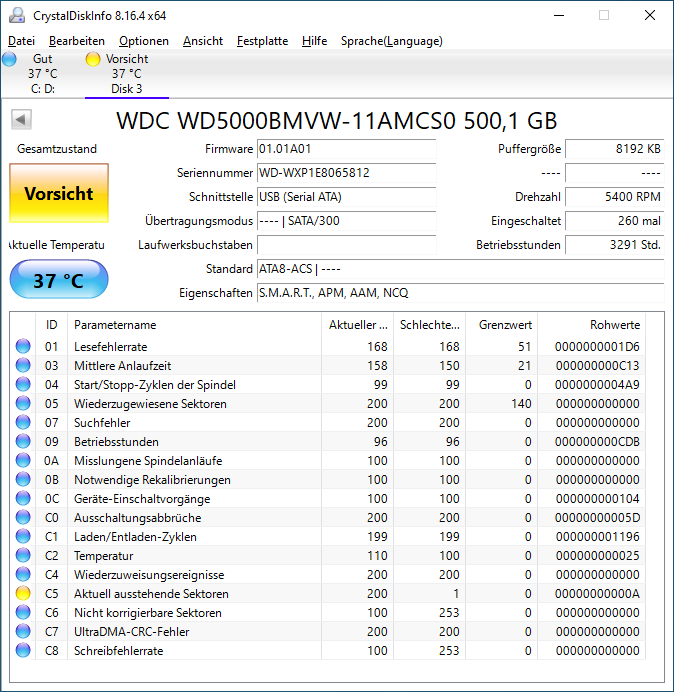The width and height of the screenshot is (674, 692).
Task: Select the Aktuell ausstehende Sektoren row text
Action: (x=151, y=594)
